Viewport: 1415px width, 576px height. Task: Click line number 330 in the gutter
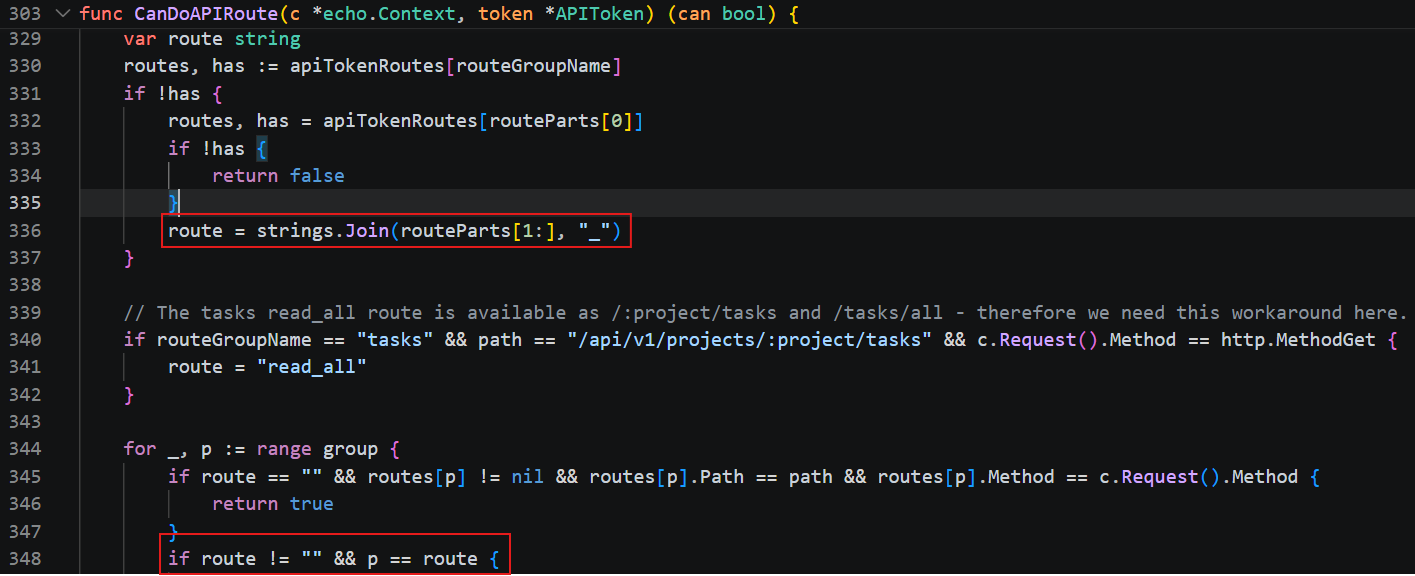tap(26, 66)
